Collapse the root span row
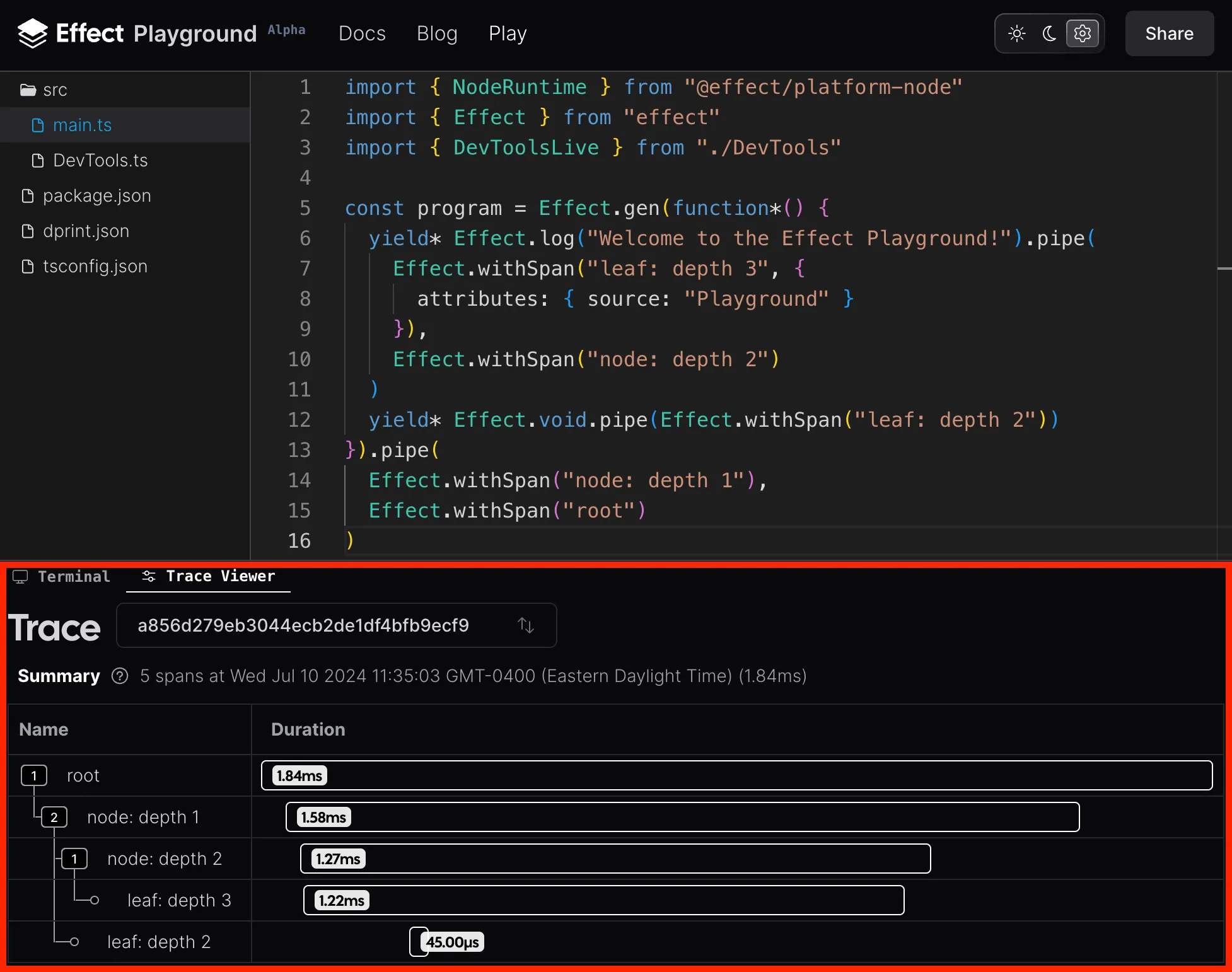Viewport: 1232px width, 972px height. coord(34,776)
